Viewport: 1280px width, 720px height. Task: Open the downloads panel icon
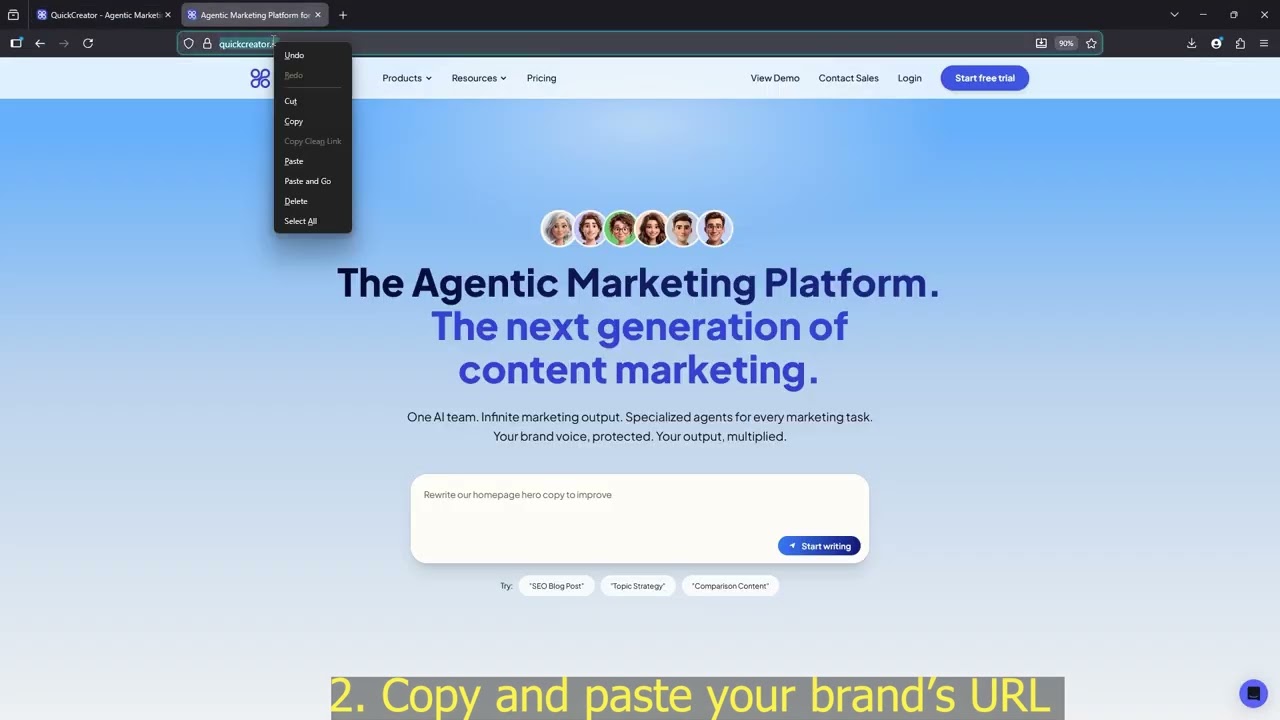(1191, 43)
